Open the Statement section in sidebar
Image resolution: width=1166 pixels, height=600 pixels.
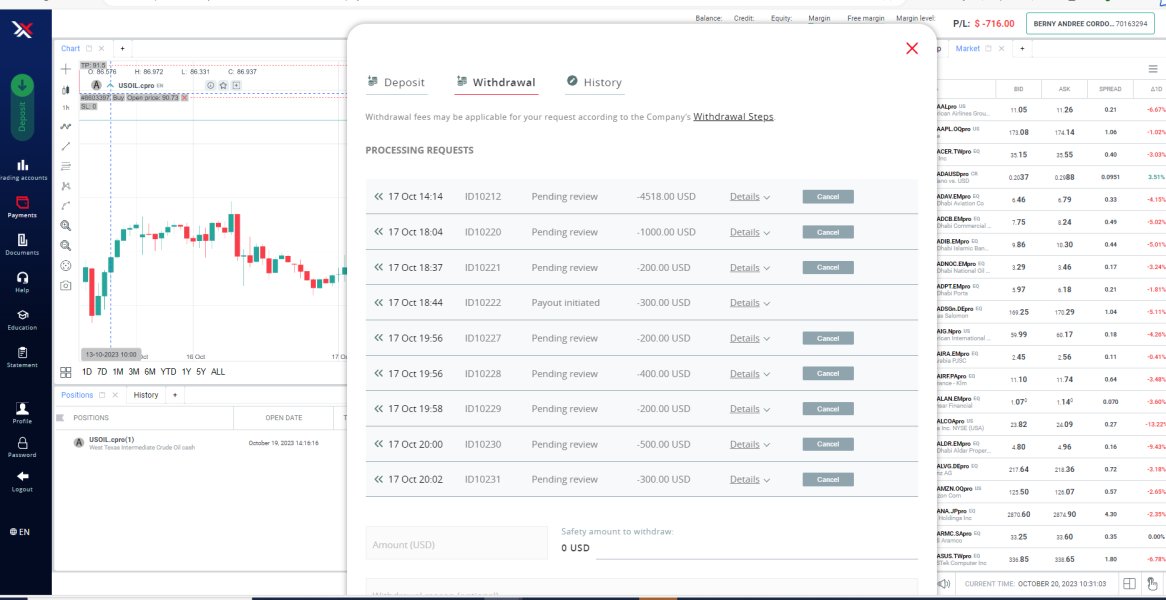pos(22,357)
